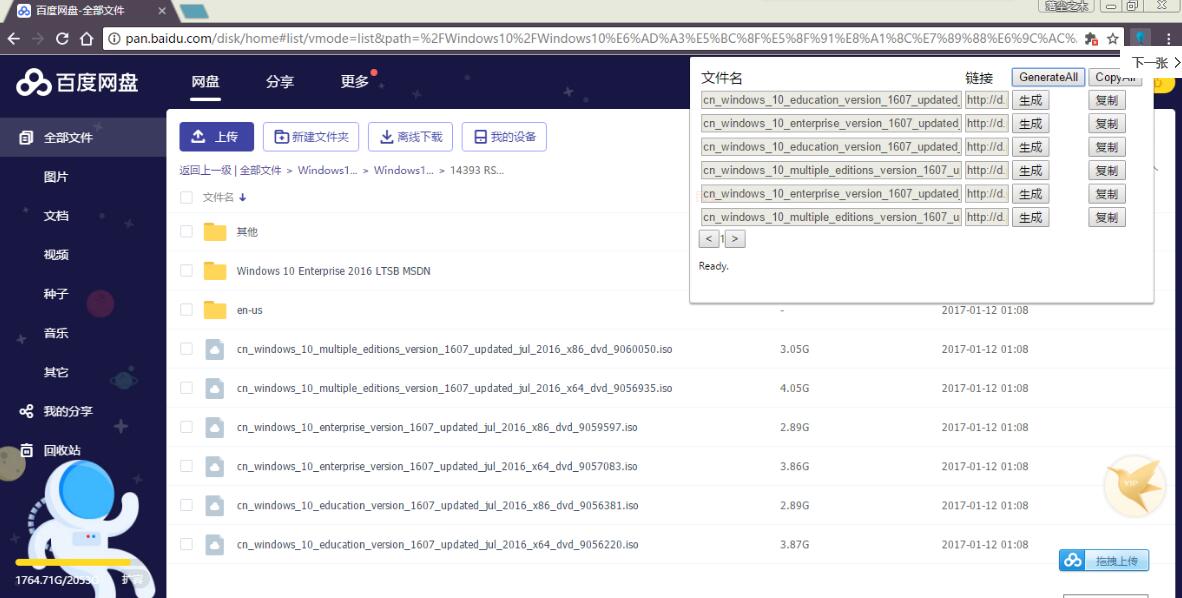Open the 种子 category in the sidebar
1182x598 pixels.
pyautogui.click(x=56, y=294)
